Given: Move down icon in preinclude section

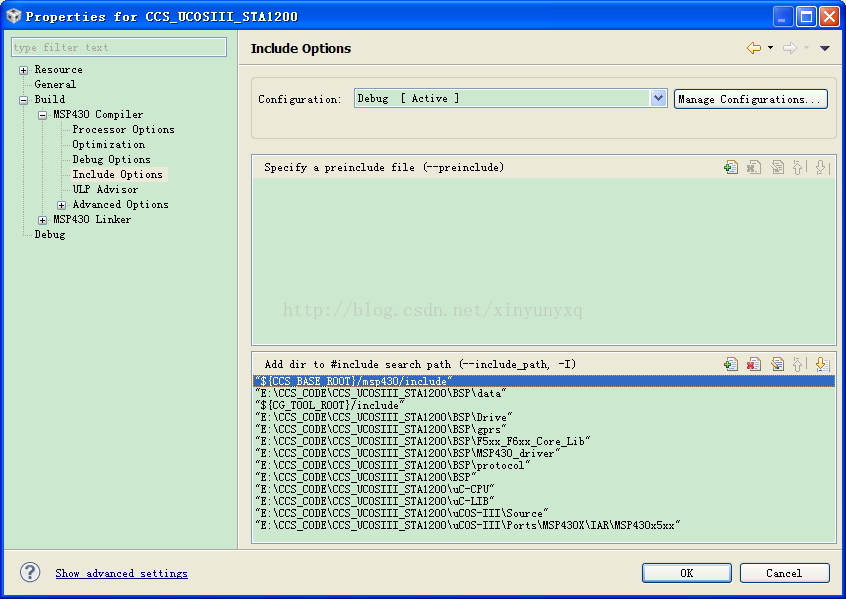Looking at the screenshot, I should pos(821,167).
